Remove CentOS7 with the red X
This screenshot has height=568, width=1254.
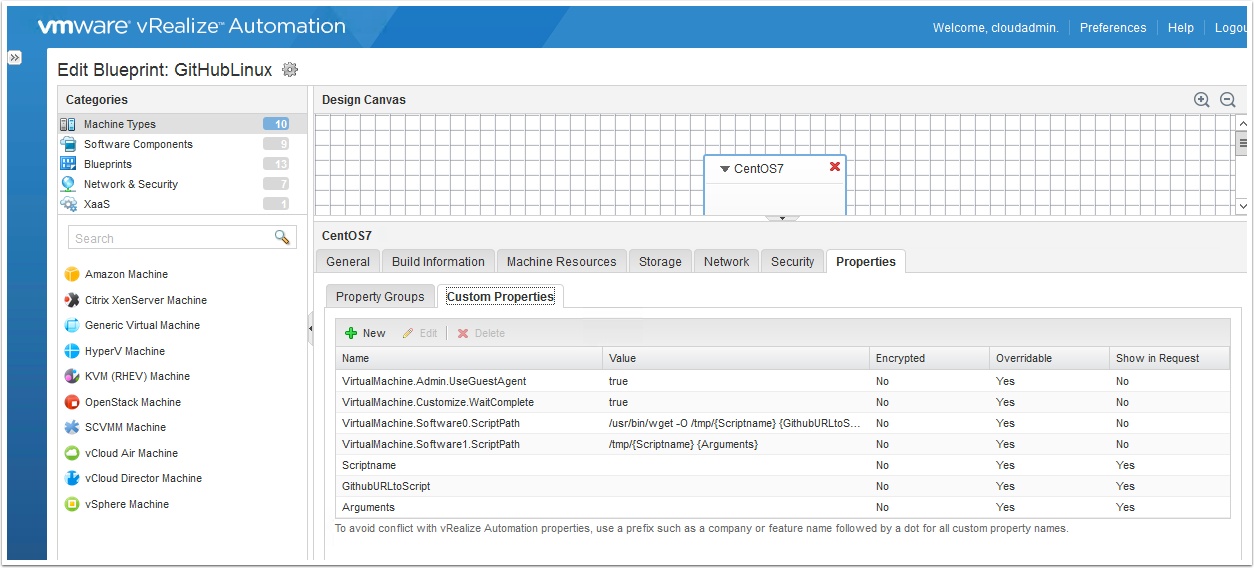tap(835, 167)
